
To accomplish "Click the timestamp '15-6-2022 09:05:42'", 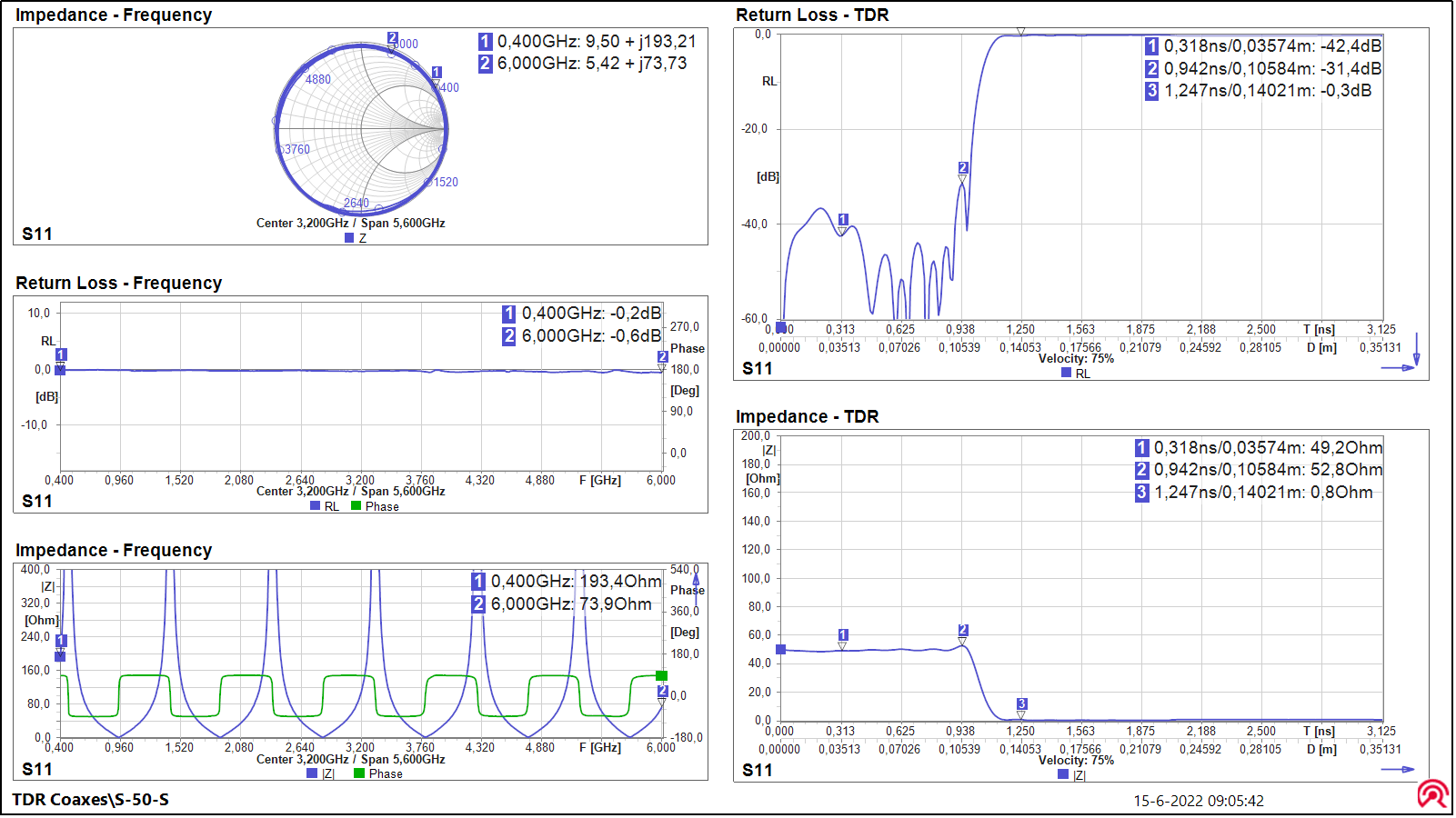I will tap(1198, 801).
